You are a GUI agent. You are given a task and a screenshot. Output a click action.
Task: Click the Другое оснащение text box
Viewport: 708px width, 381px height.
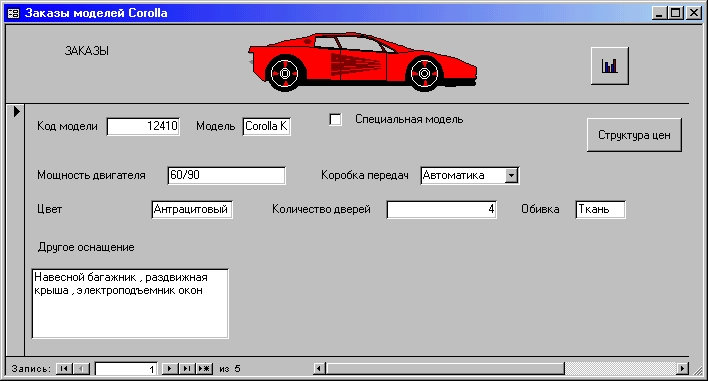pos(130,303)
